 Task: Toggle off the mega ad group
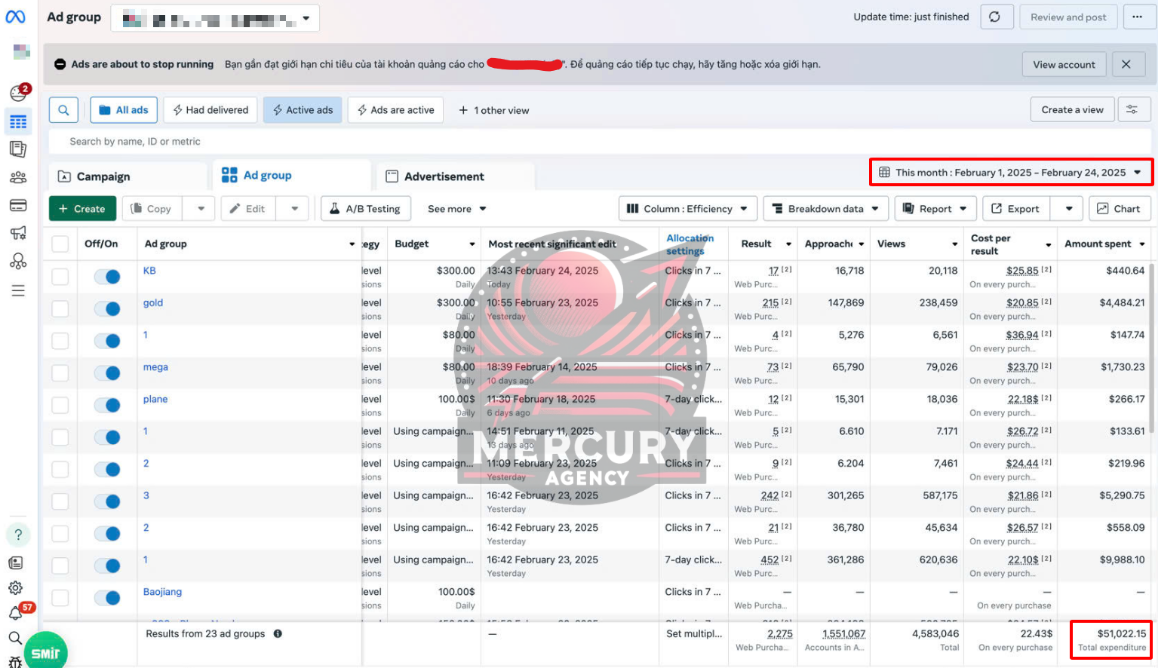point(107,373)
